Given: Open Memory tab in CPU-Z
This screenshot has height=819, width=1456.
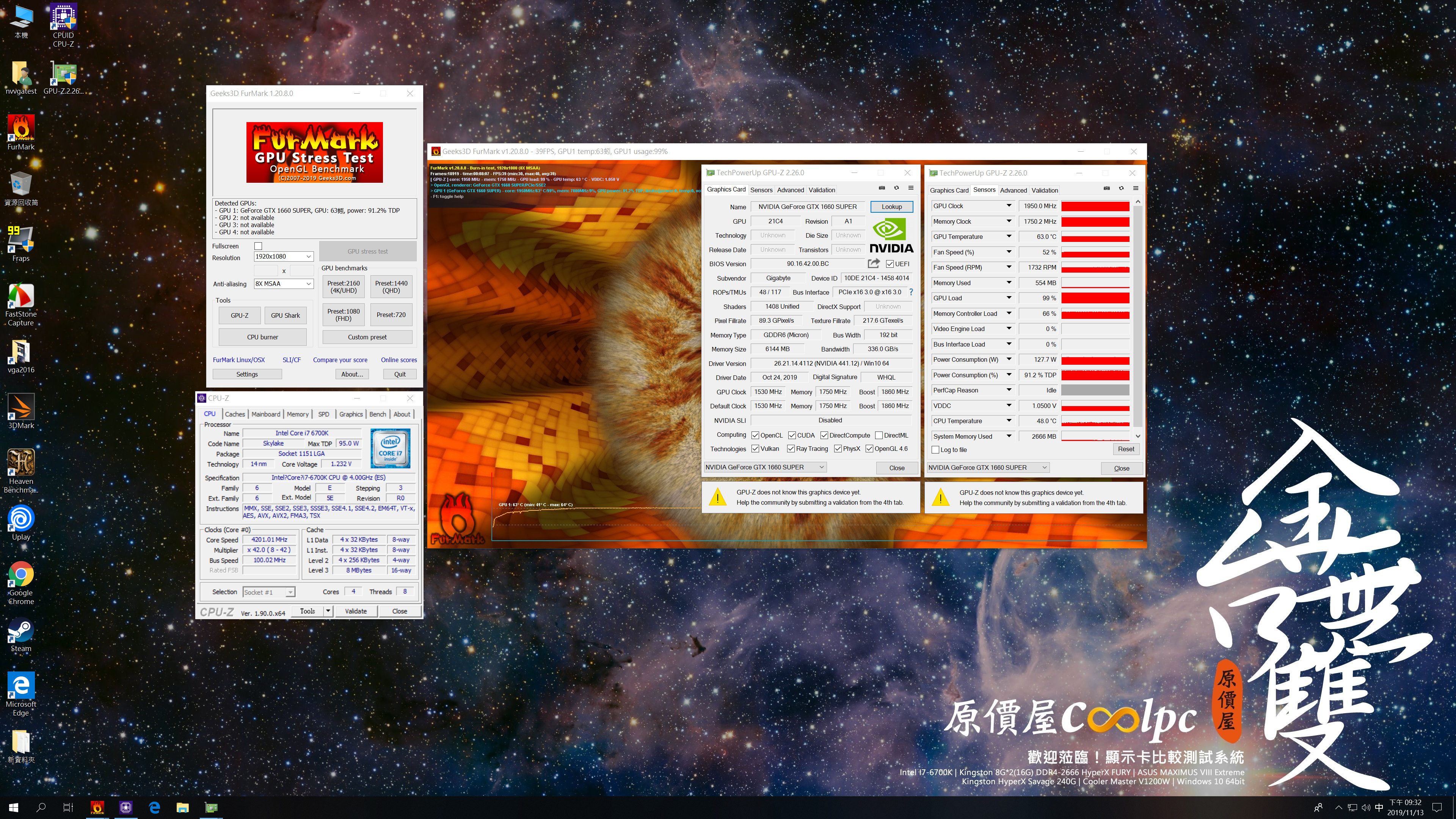Looking at the screenshot, I should [297, 414].
